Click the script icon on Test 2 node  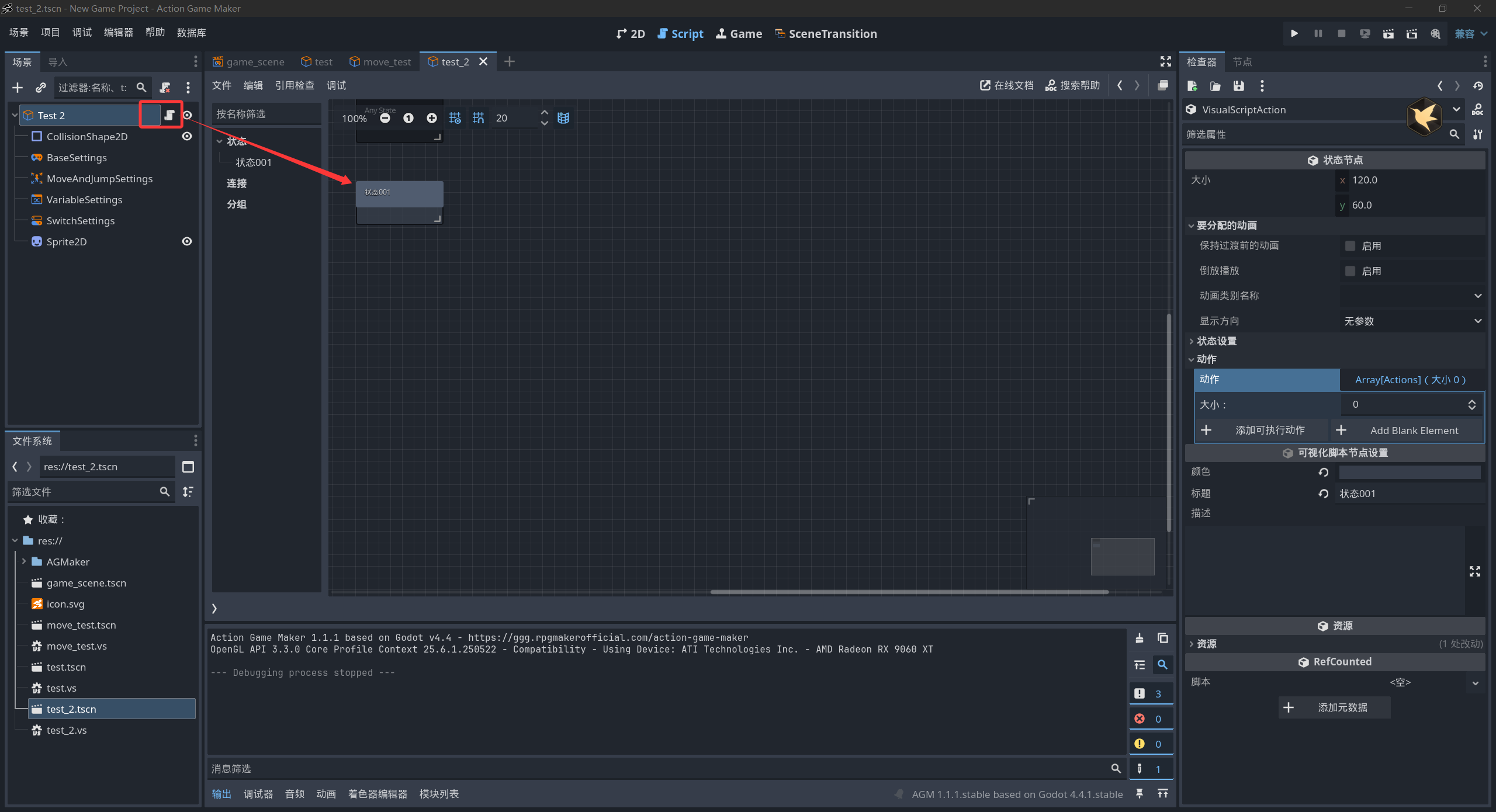169,115
